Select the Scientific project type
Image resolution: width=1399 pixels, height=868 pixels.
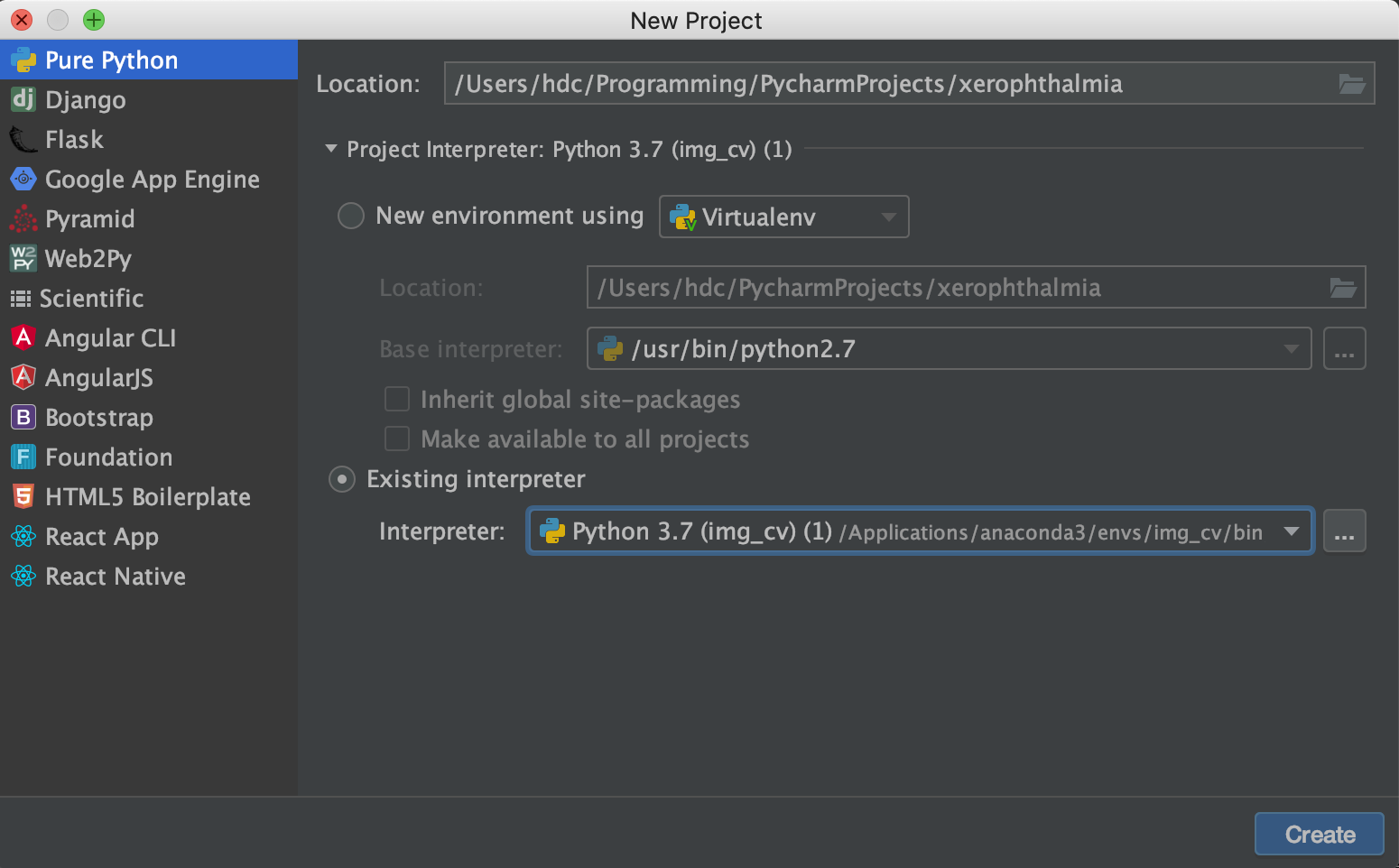(x=149, y=298)
